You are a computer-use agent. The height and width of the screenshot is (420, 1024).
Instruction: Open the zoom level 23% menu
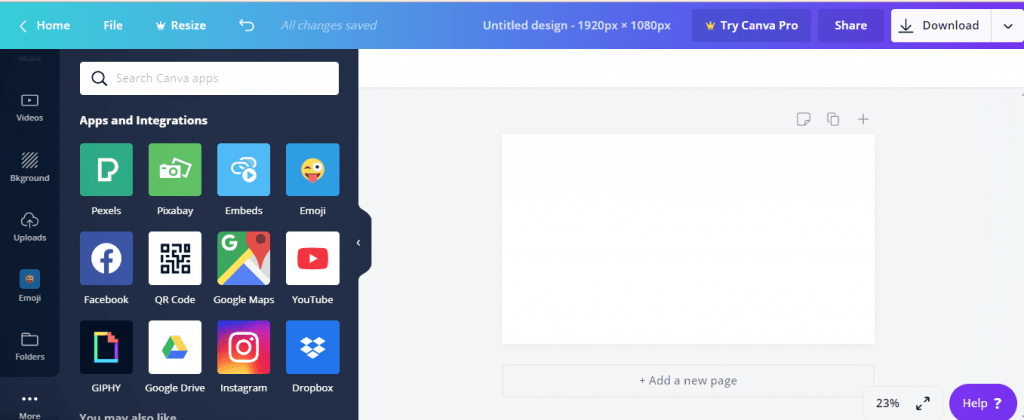tap(888, 403)
